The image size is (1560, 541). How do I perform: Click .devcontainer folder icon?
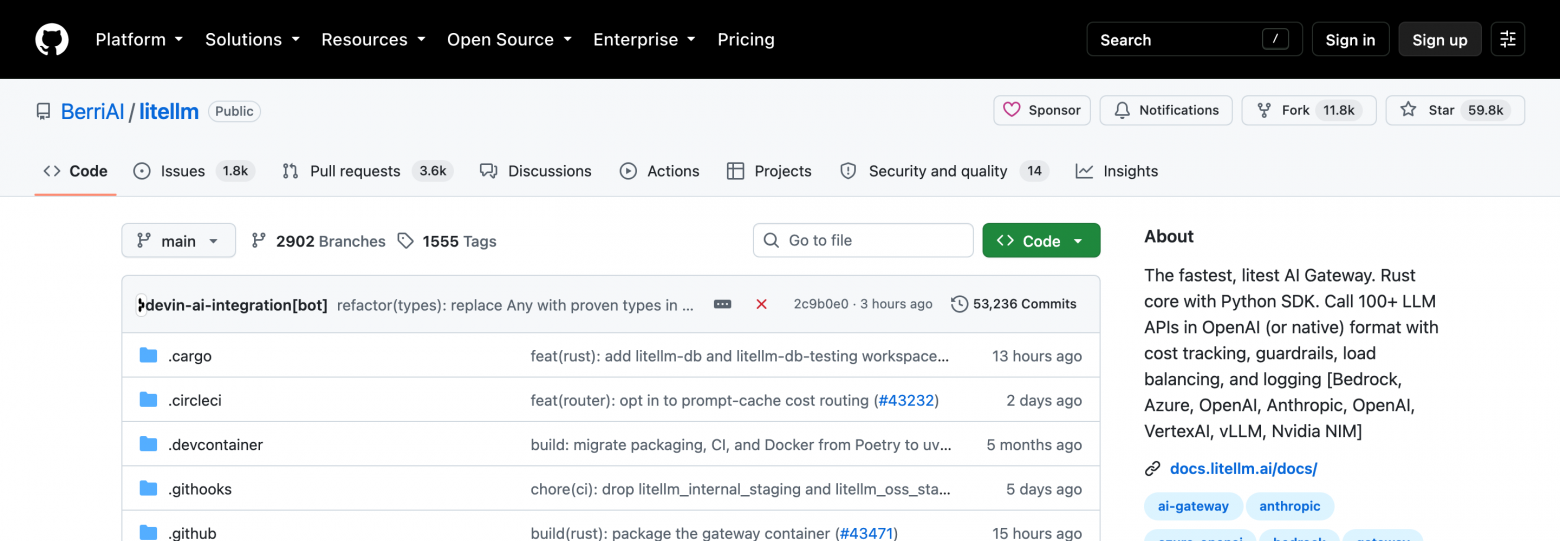click(x=149, y=444)
